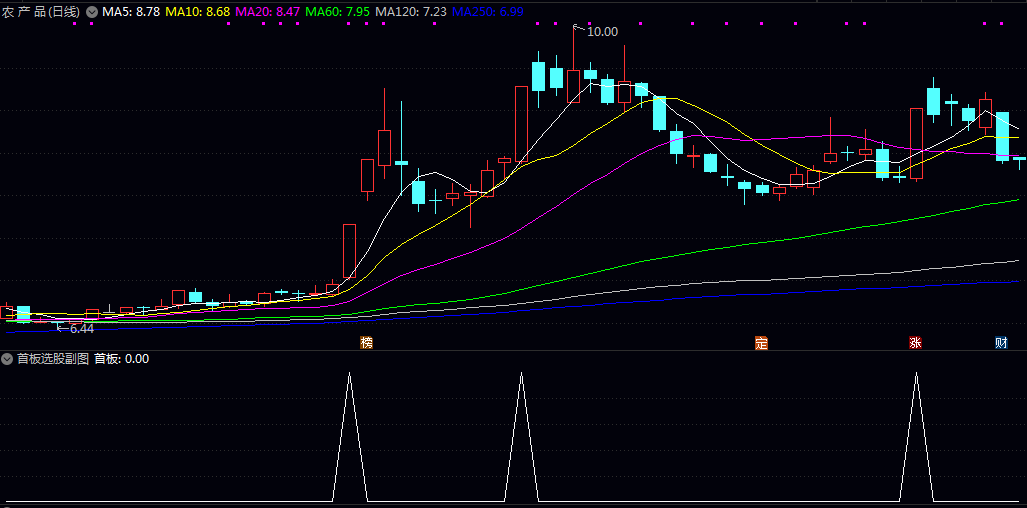1027x508 pixels.
Task: Click the magenta MA20: 8.47 label
Action: [267, 12]
